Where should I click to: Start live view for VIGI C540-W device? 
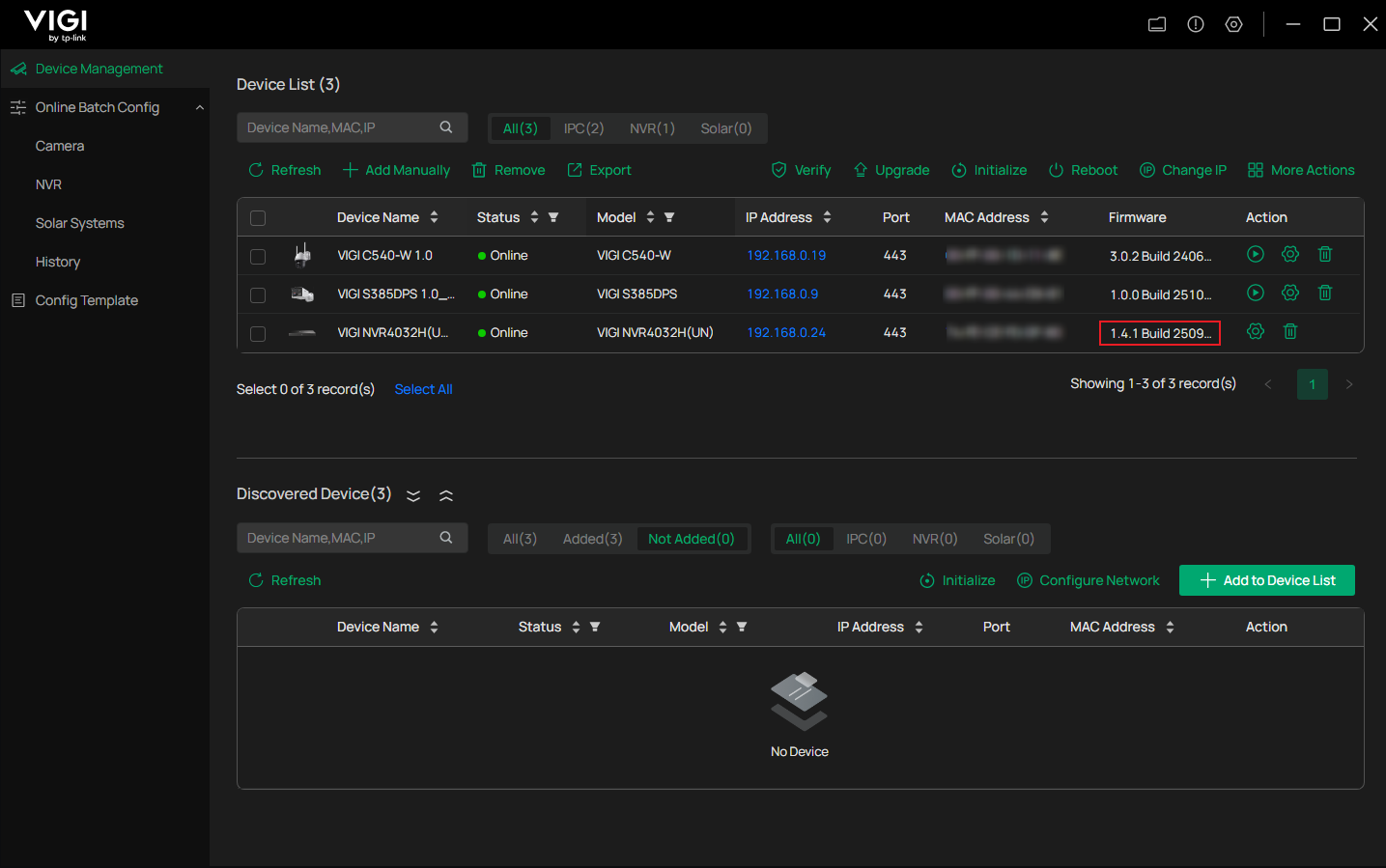1255,254
